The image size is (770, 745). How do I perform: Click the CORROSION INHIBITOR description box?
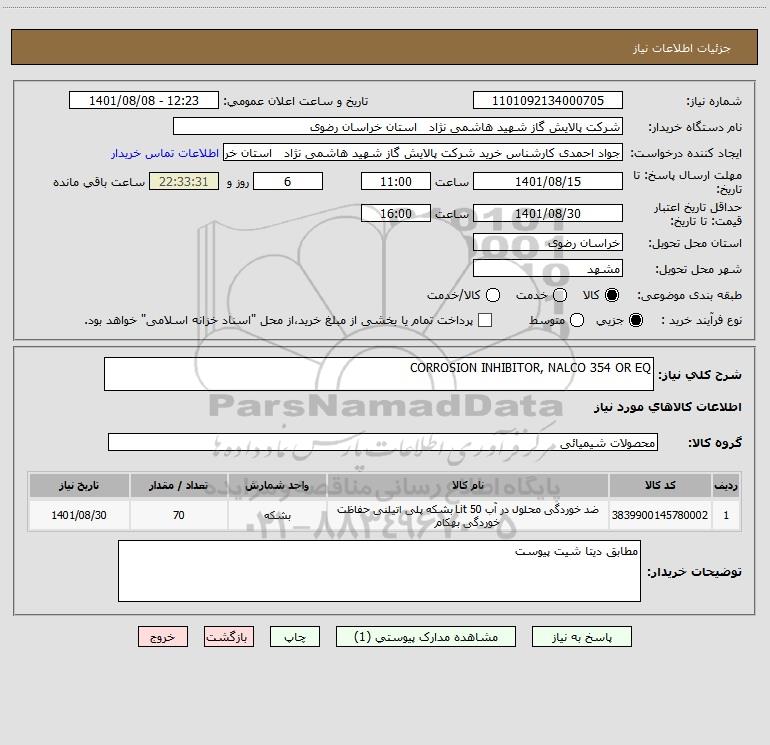[379, 374]
